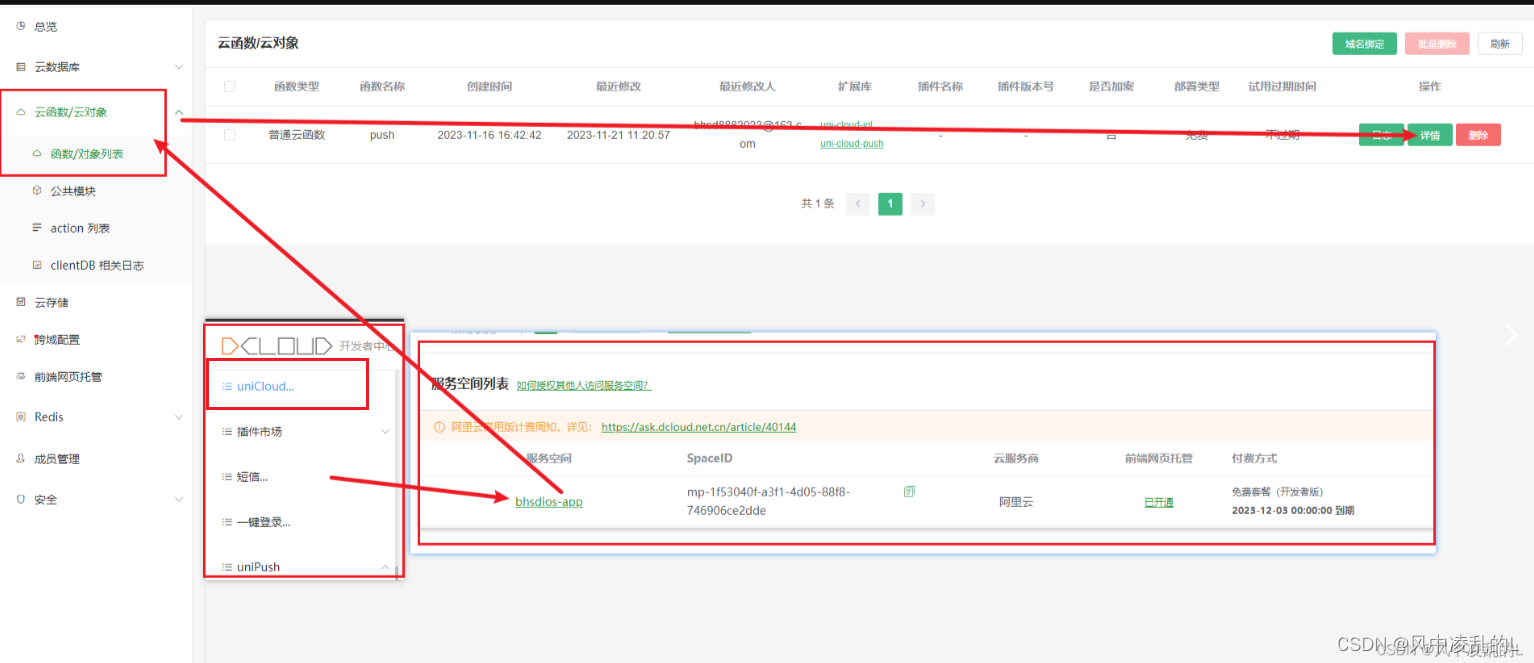Expand the uniPush menu in DCloud panel
Screen dimensions: 1534x663
coord(384,566)
